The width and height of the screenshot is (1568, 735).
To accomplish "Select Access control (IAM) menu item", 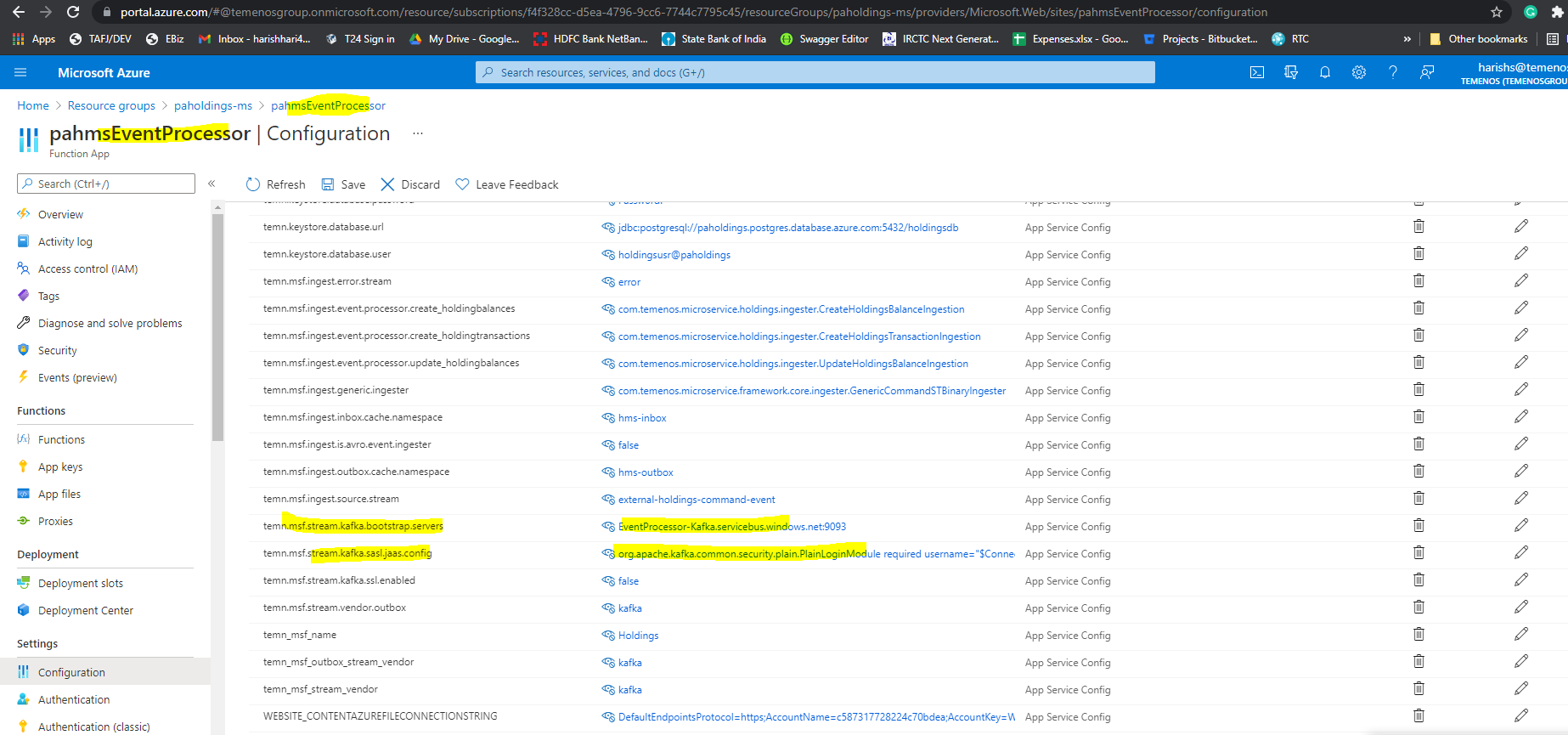I will (87, 269).
